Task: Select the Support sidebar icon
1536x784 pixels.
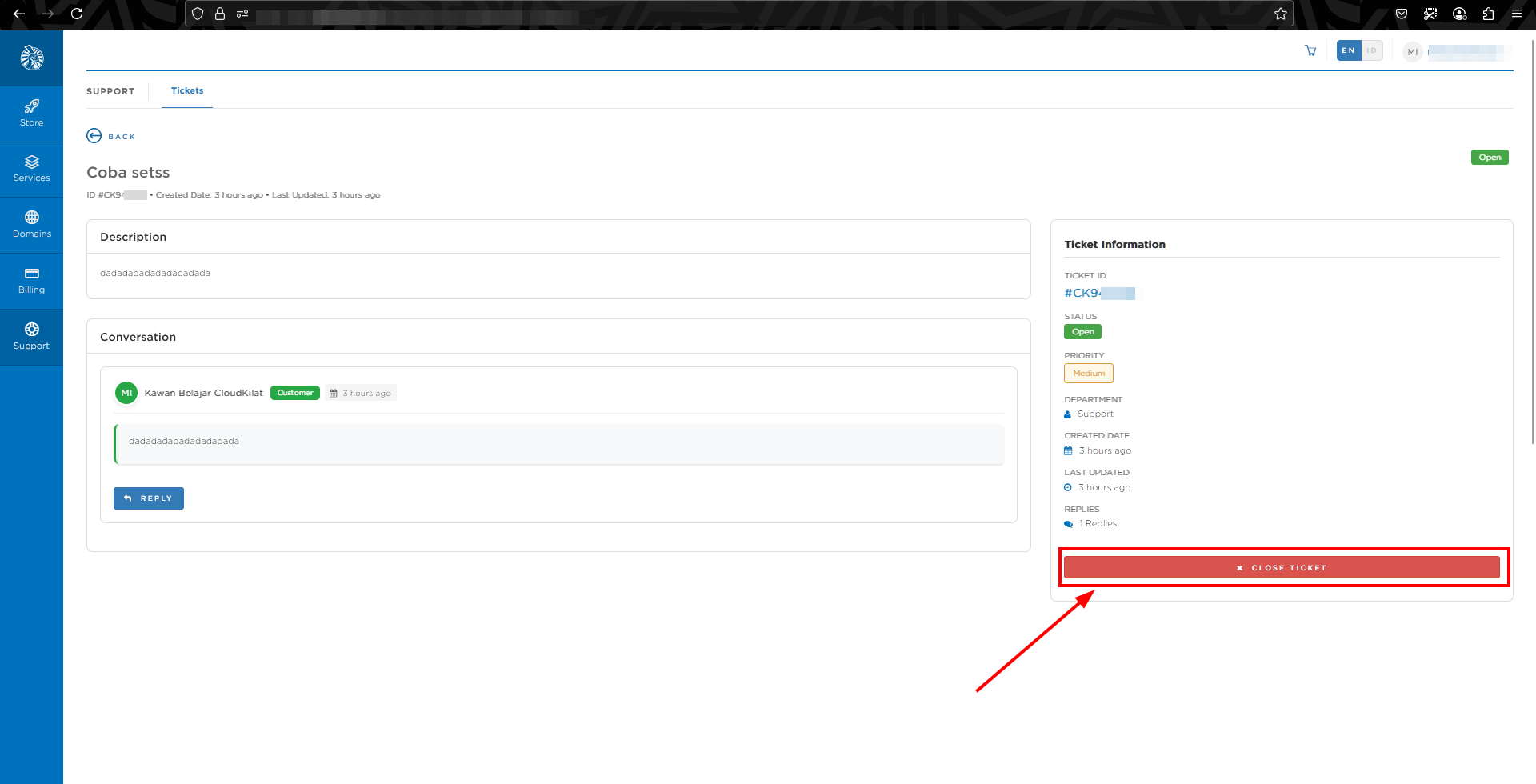Action: click(31, 337)
